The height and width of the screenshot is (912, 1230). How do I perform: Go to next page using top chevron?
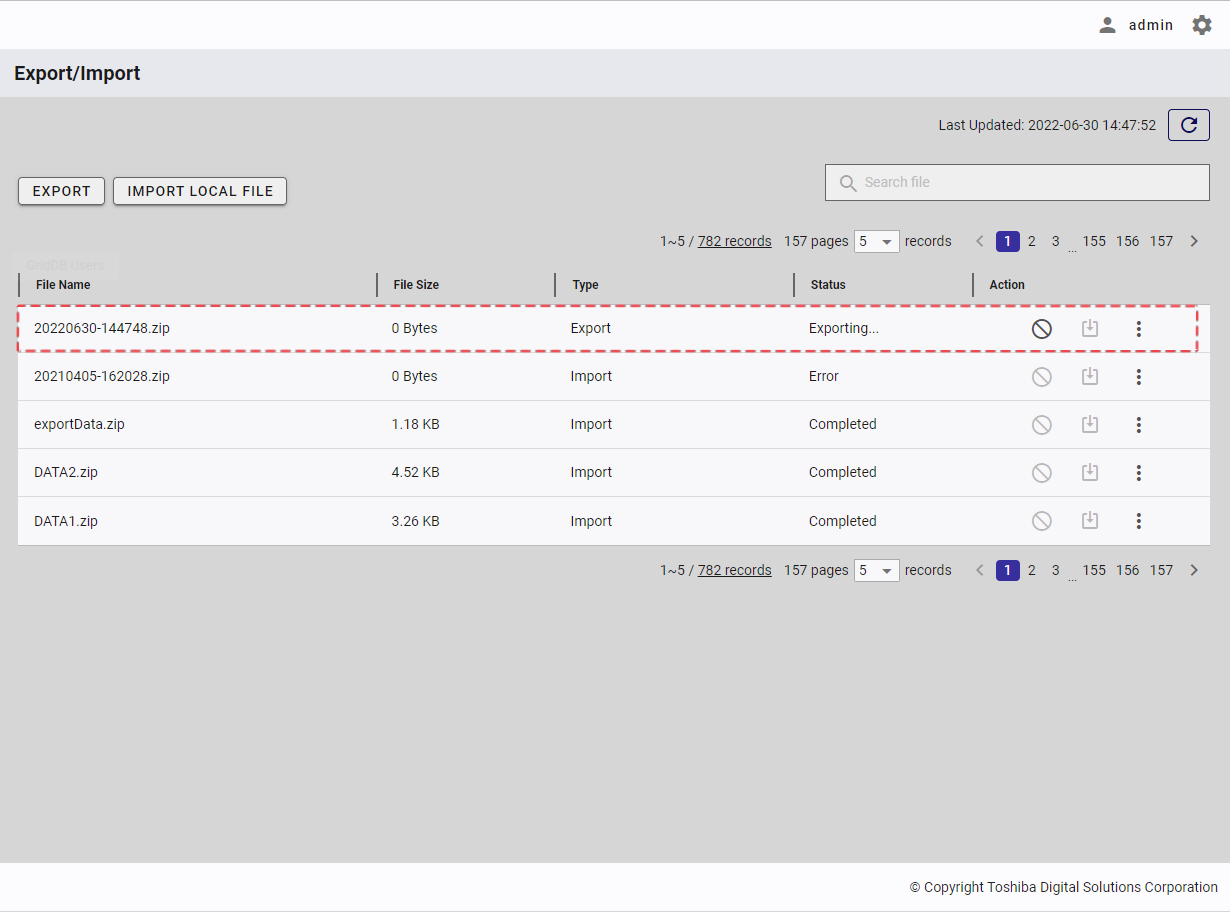(1193, 241)
